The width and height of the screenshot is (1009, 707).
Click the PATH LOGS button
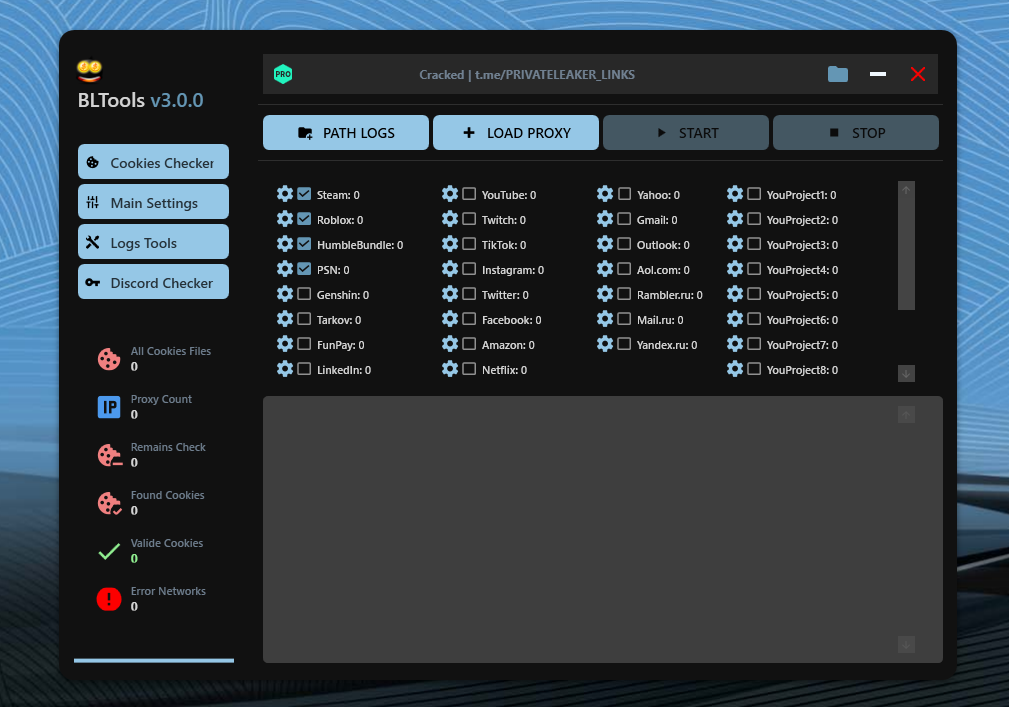click(x=345, y=132)
